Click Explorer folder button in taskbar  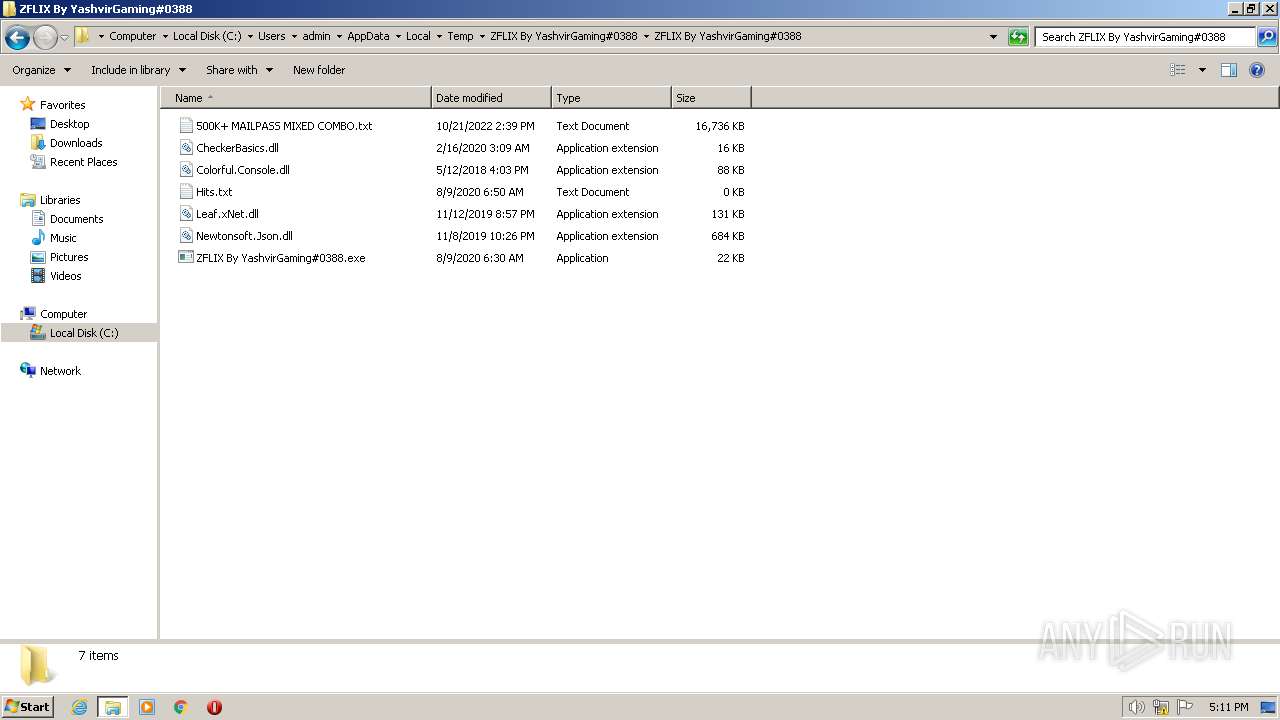113,707
